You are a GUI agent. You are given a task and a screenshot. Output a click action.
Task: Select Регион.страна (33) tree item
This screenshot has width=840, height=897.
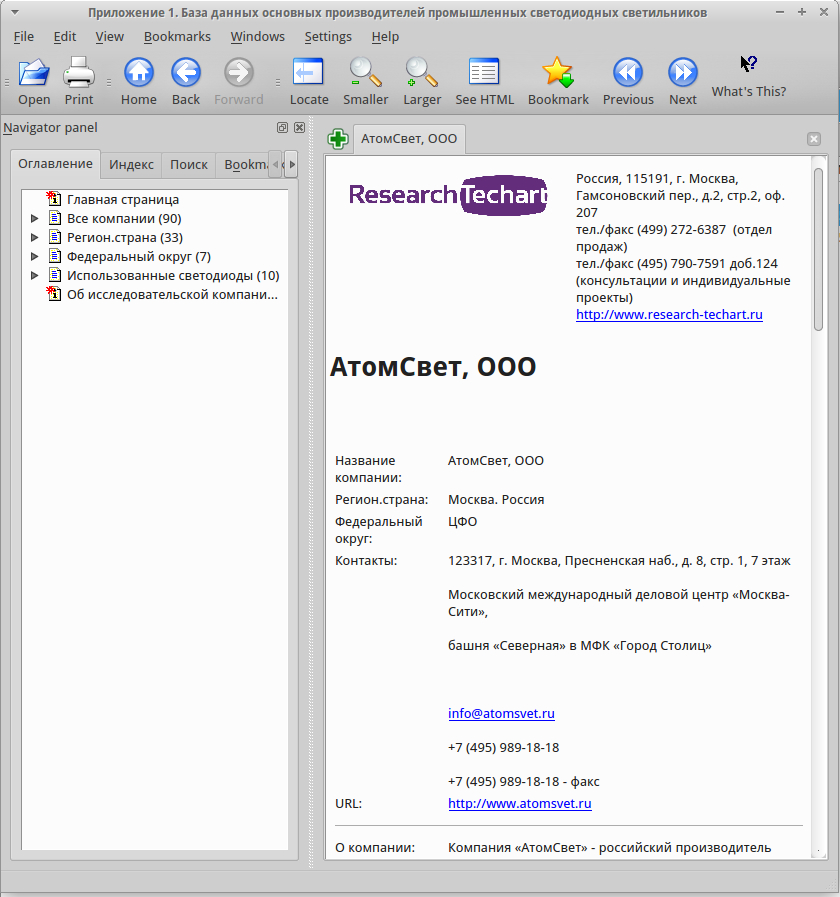[x=125, y=237]
